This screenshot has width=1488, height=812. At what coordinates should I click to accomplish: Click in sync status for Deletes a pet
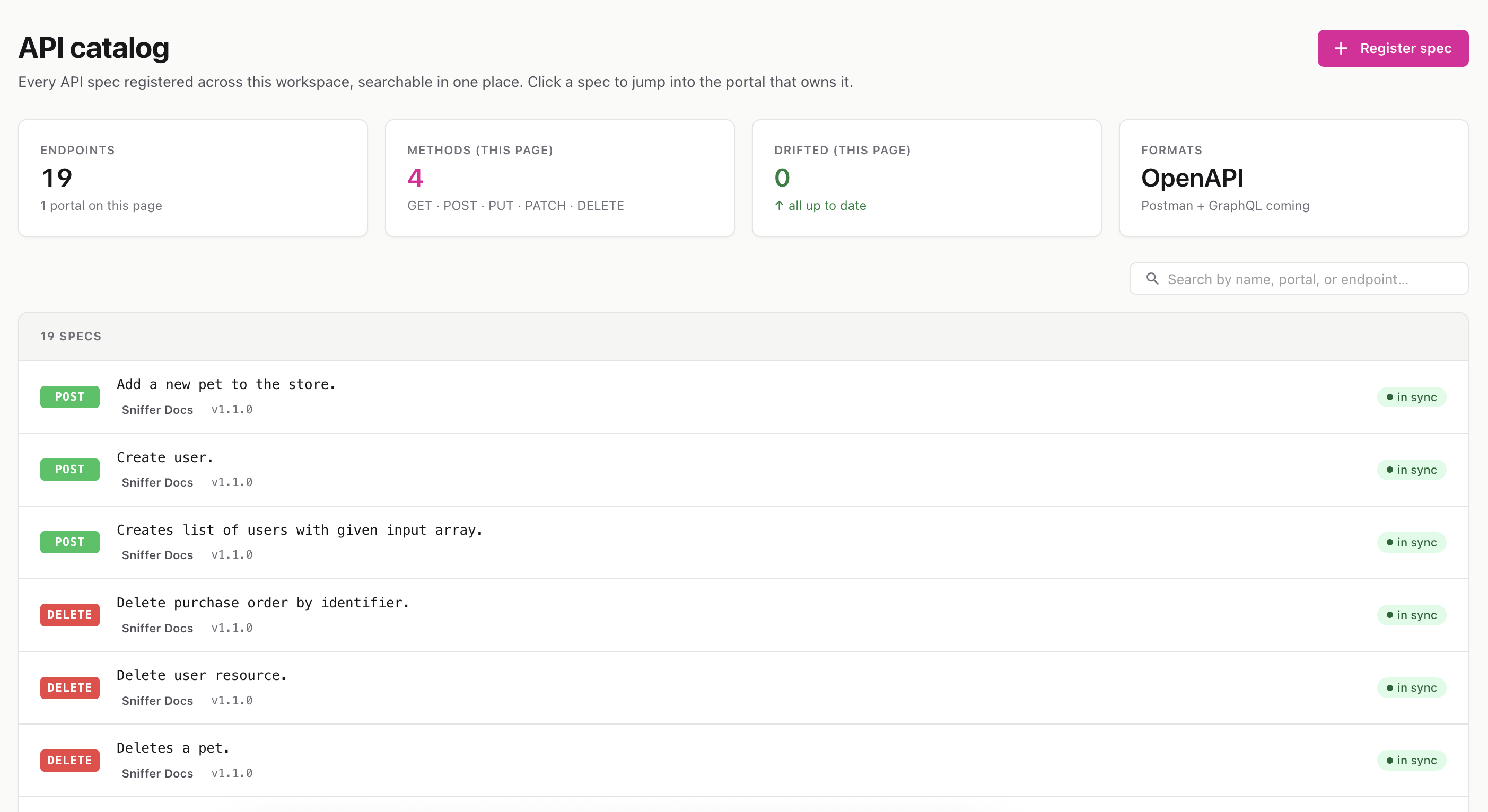coord(1411,761)
